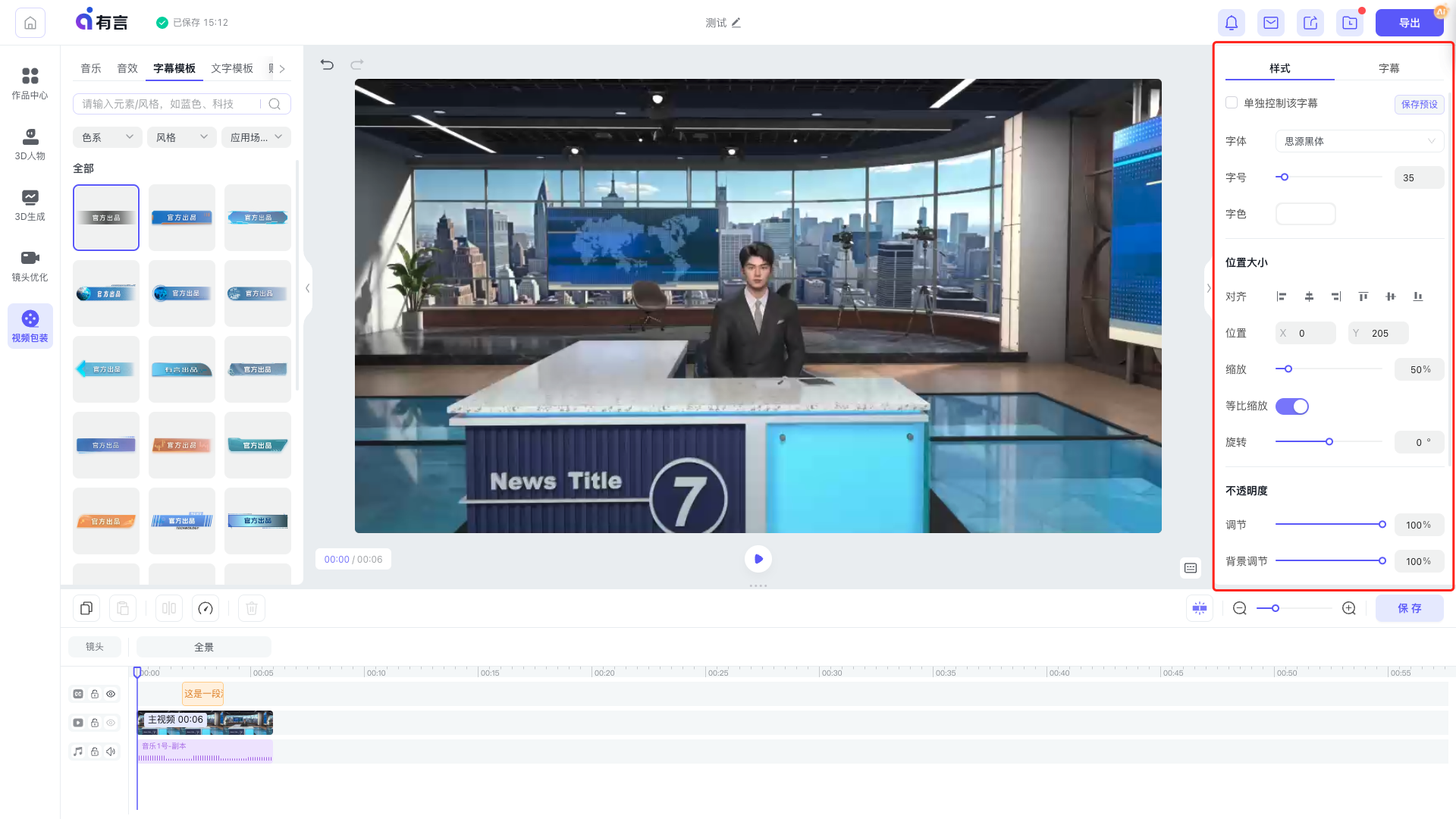Click the share export icon
This screenshot has width=1456, height=819.
[1310, 23]
